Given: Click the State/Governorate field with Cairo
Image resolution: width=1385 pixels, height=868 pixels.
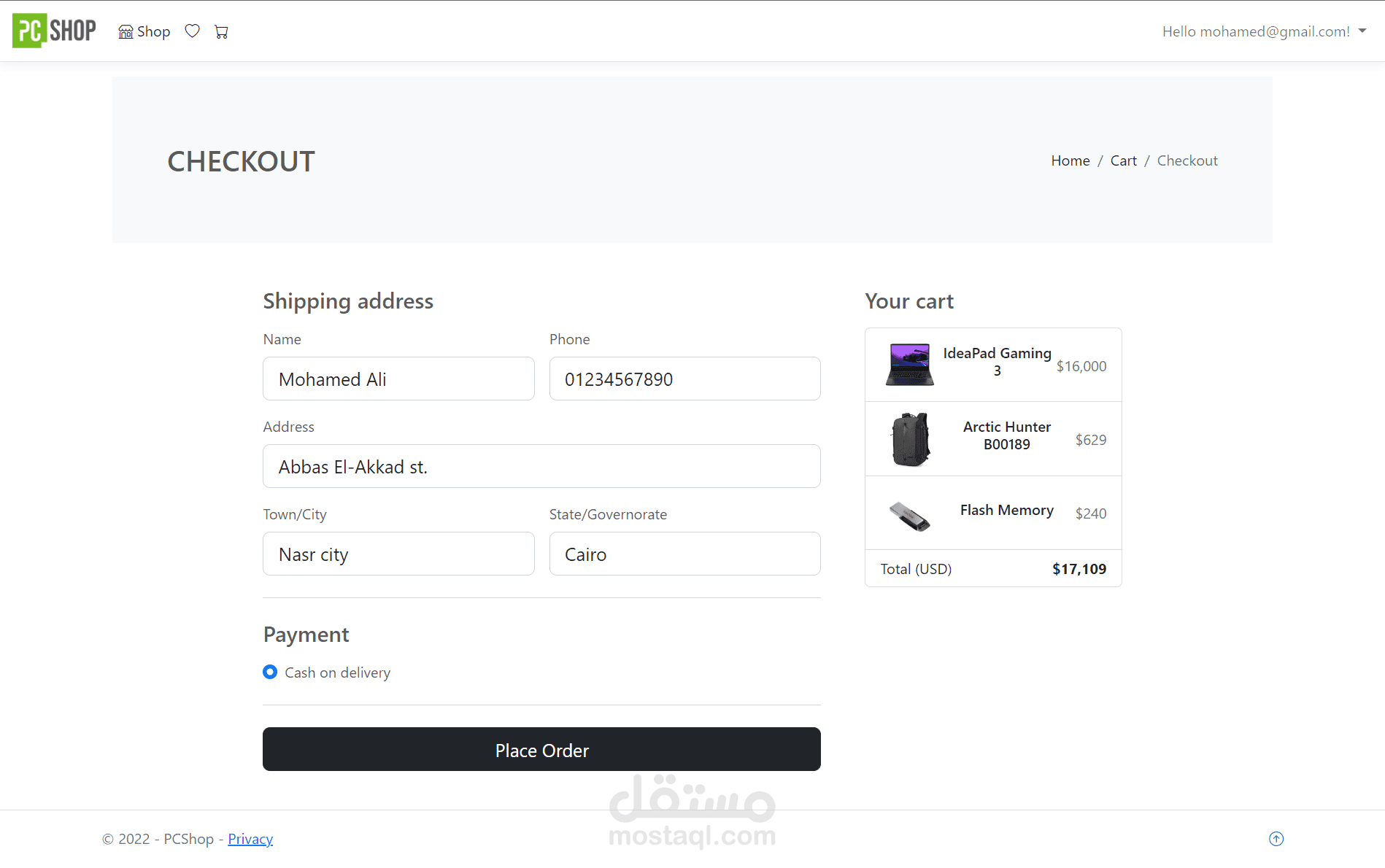Looking at the screenshot, I should [684, 554].
